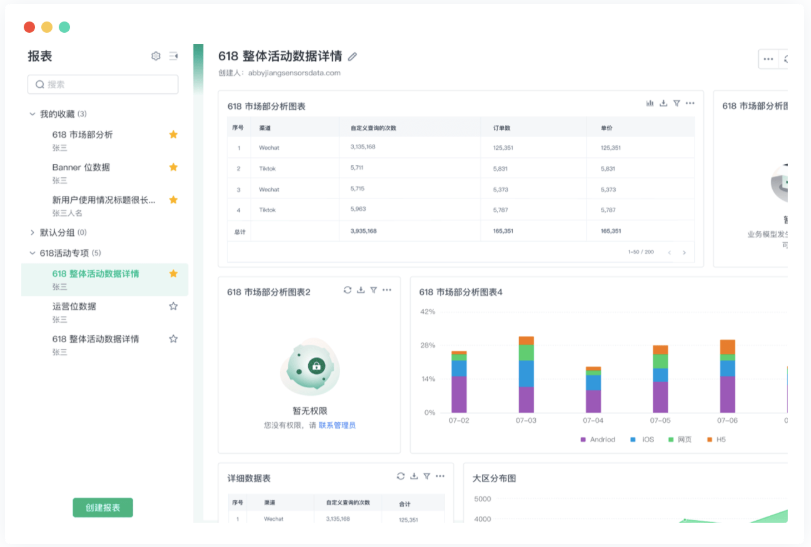Follow the 联系管理员 link
This screenshot has height=547, width=811.
click(337, 425)
